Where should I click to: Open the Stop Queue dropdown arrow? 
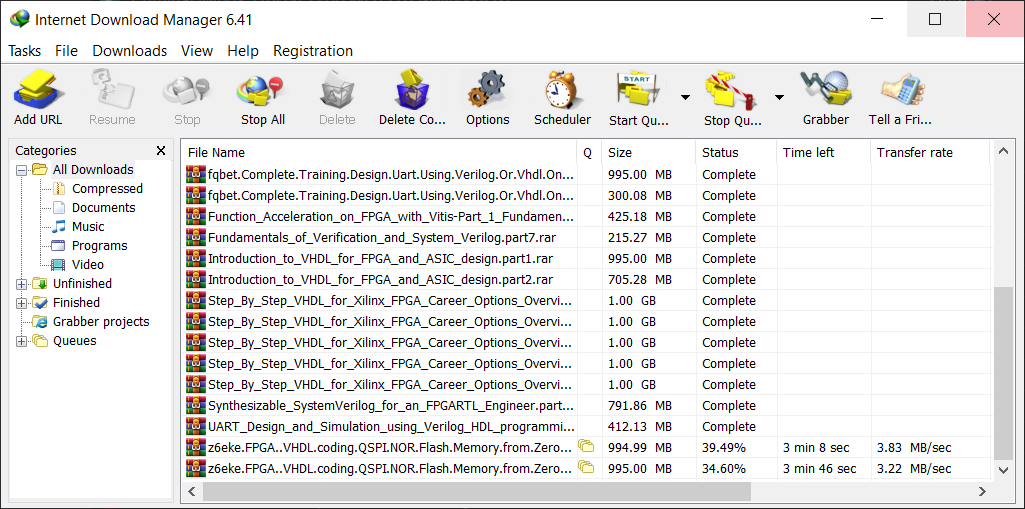click(x=779, y=97)
